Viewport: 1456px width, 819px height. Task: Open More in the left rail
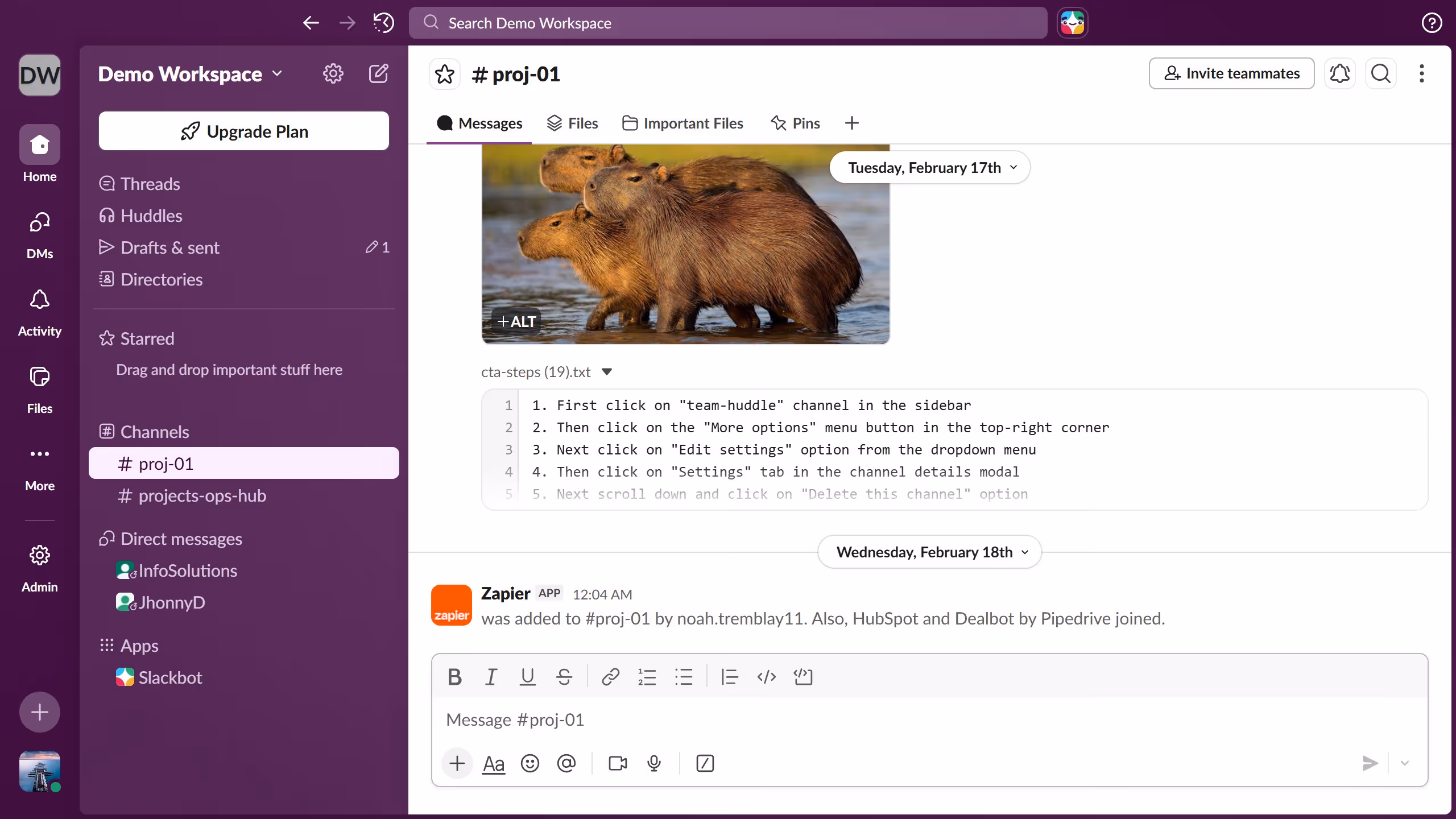[x=40, y=468]
